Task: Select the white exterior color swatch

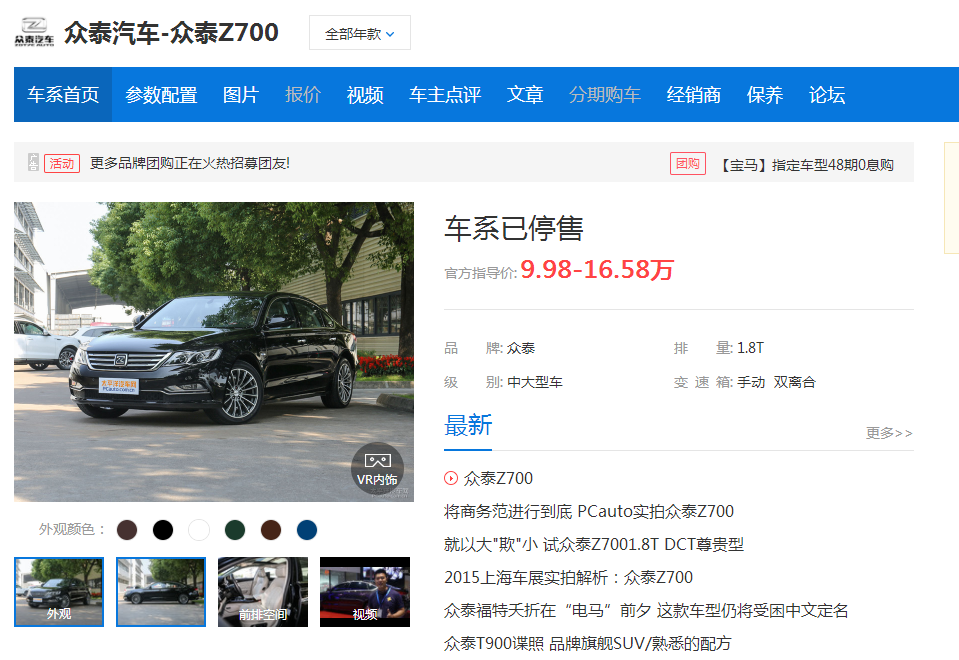Action: click(x=199, y=530)
